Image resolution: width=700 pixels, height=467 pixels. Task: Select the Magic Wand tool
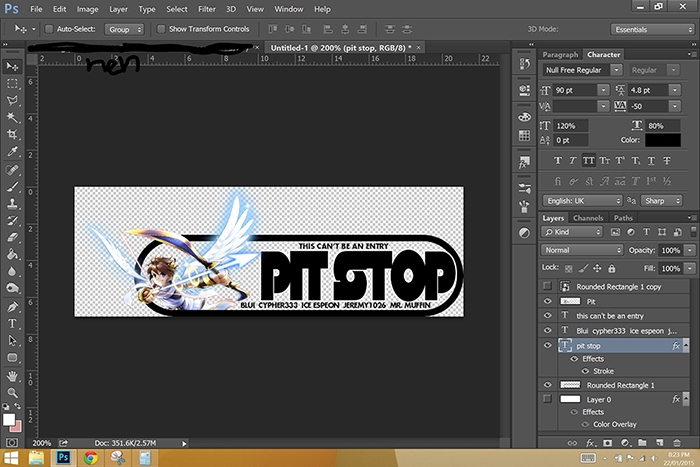[12, 117]
